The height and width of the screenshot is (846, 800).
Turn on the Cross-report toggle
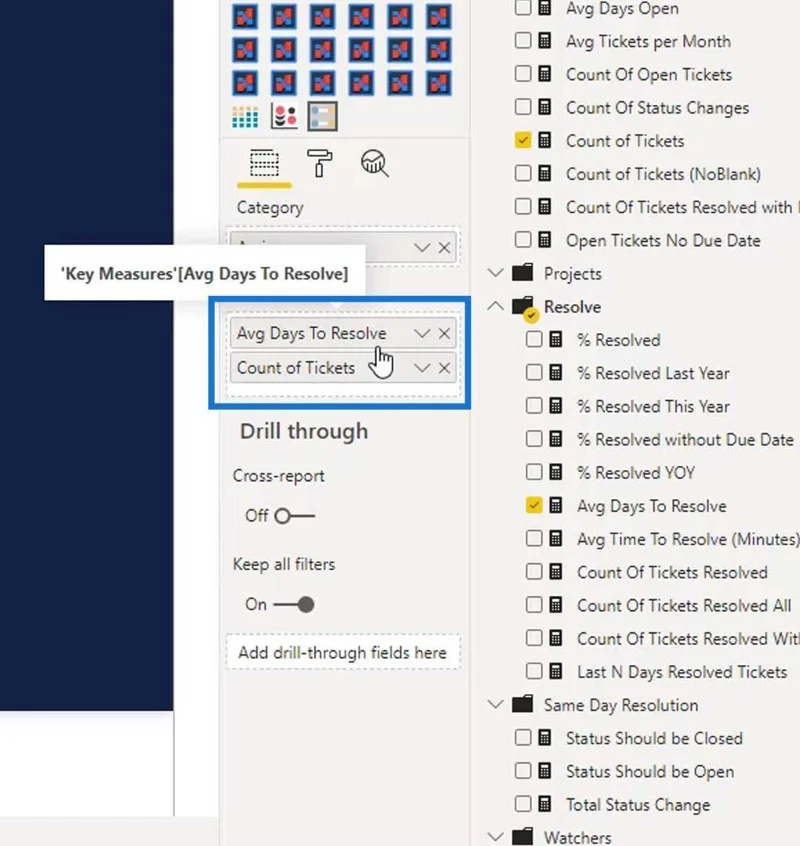(295, 516)
